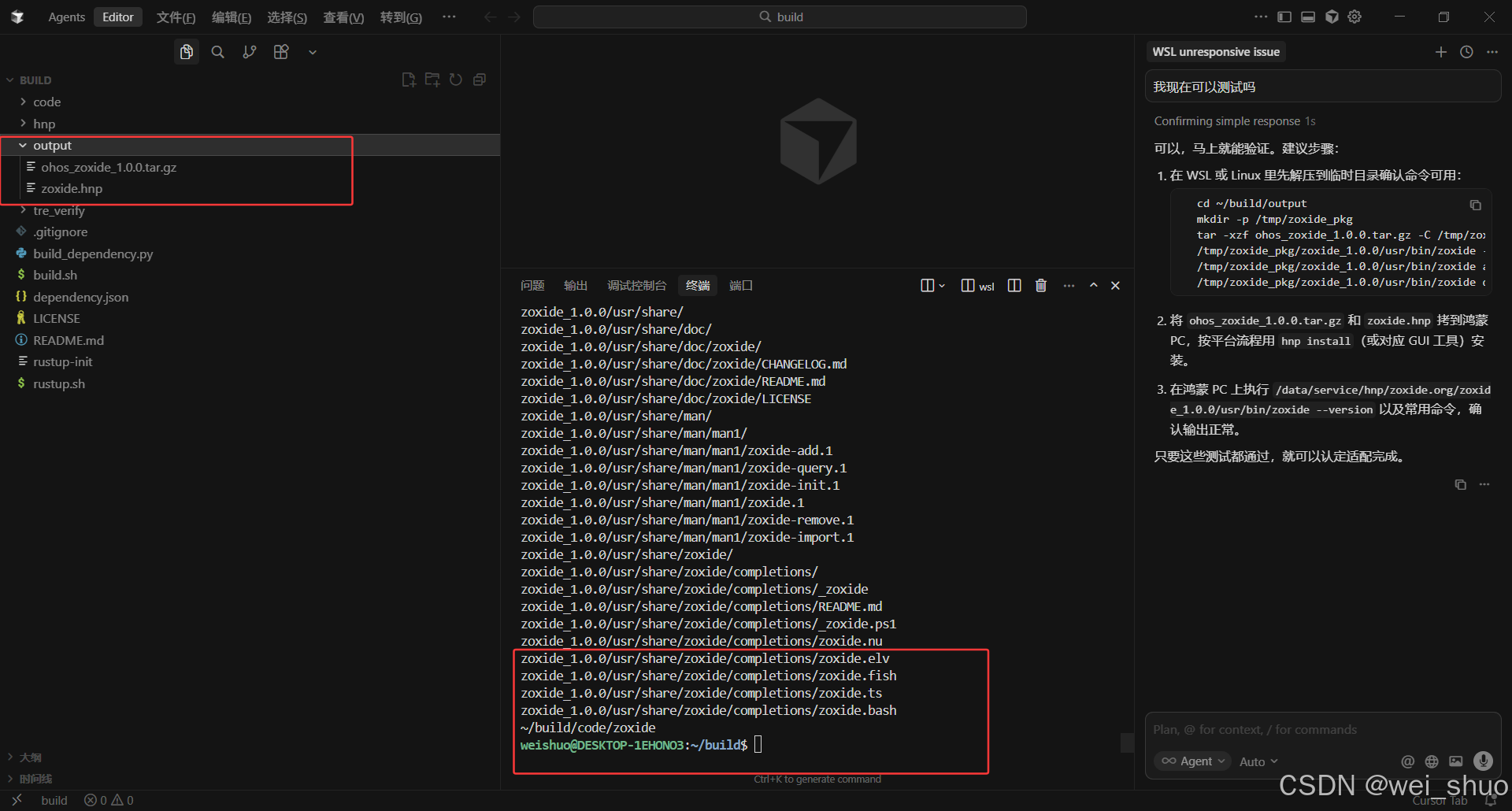Open build.sh file
The height and width of the screenshot is (811, 1512).
point(55,276)
